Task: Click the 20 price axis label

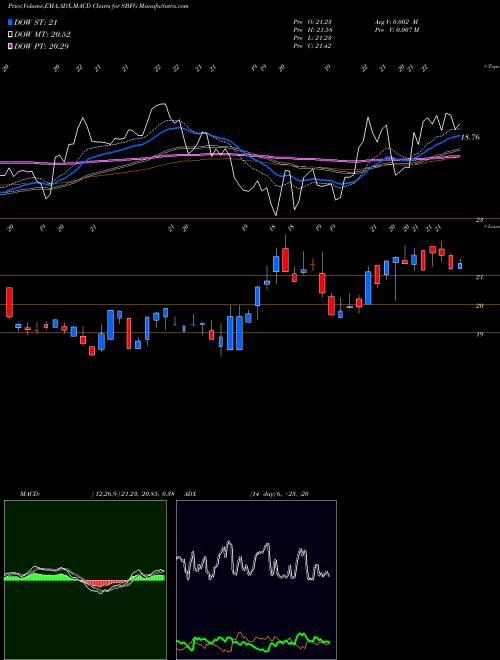Action: [x=480, y=306]
